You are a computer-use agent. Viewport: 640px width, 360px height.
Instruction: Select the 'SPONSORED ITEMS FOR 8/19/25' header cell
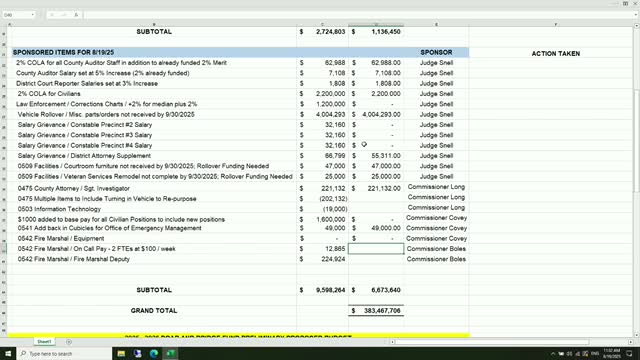63,52
